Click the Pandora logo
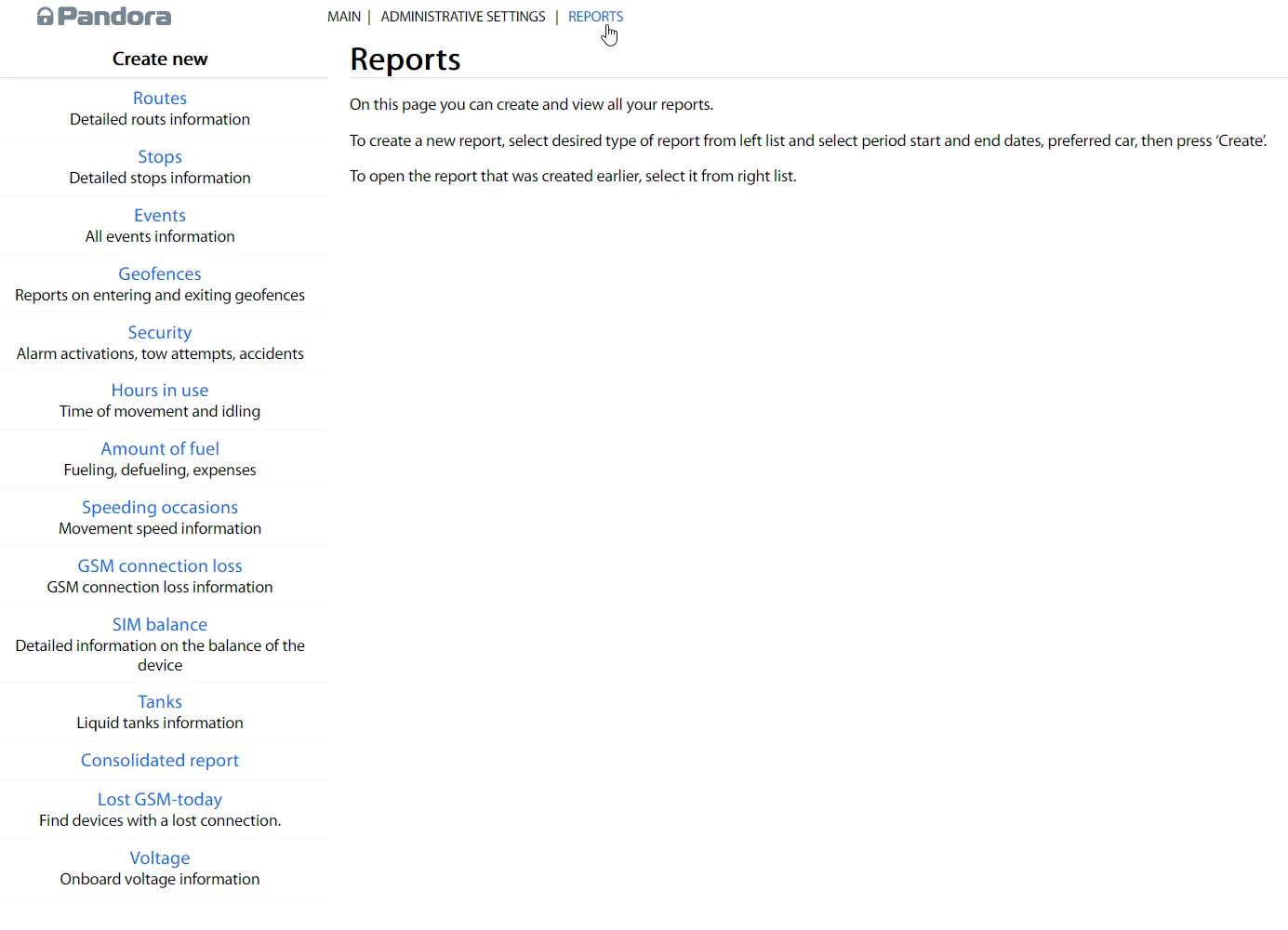This screenshot has width=1288, height=930. click(x=104, y=17)
